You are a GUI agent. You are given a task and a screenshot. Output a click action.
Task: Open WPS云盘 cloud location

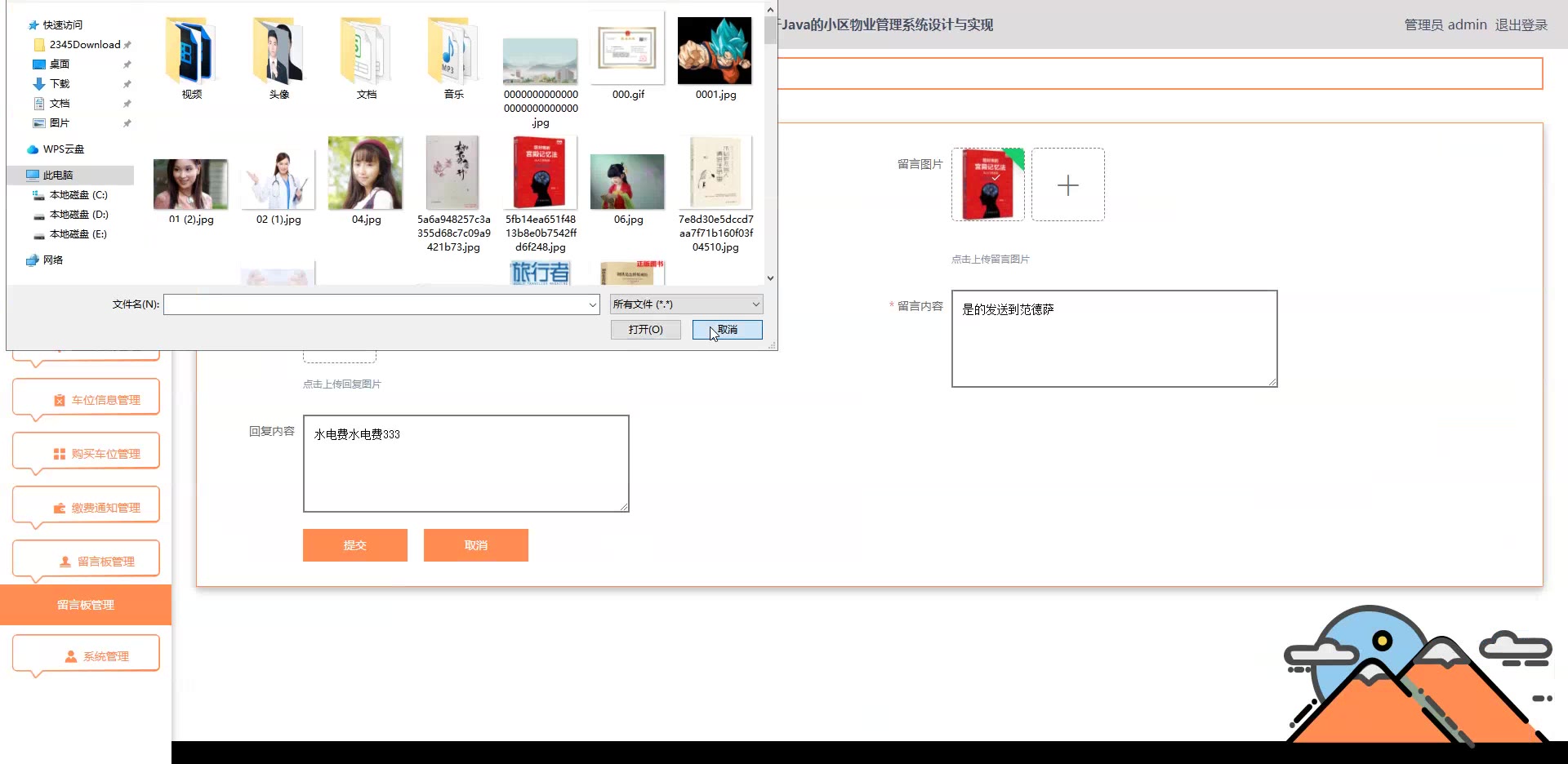tap(56, 149)
